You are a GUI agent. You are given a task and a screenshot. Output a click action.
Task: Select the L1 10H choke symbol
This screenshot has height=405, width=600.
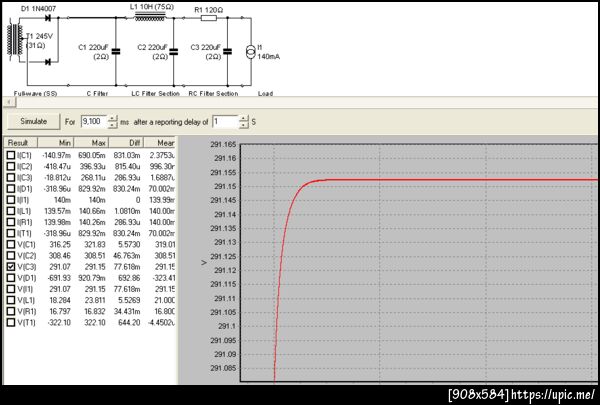point(150,16)
